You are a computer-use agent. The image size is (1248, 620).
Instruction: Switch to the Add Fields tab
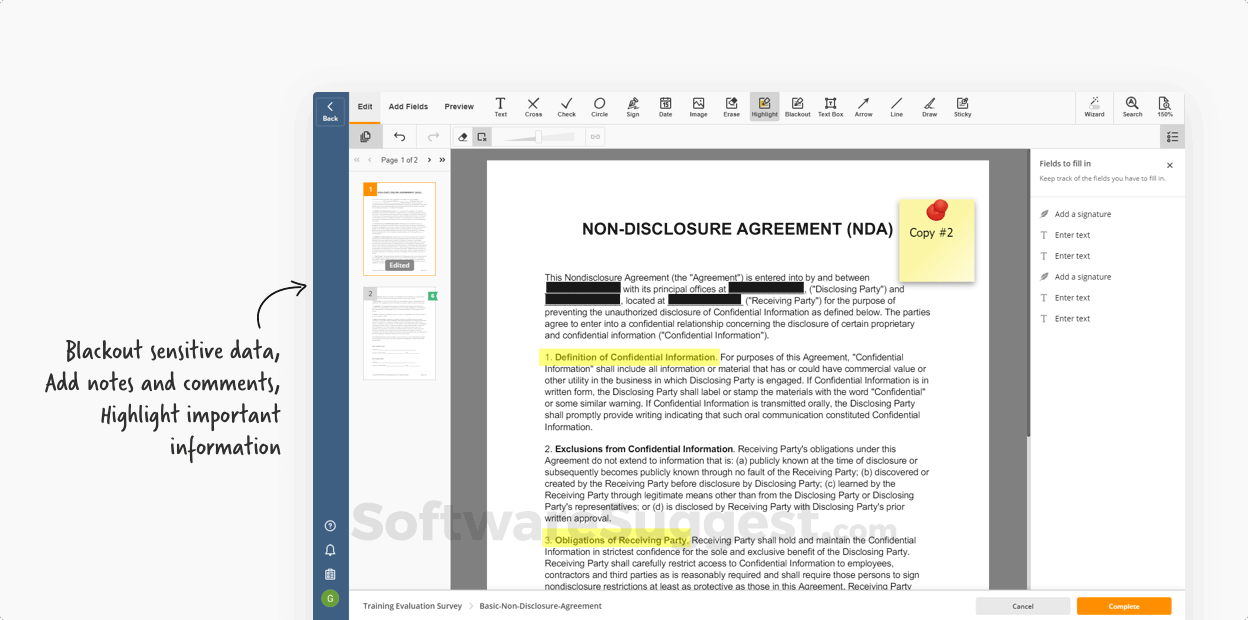[x=408, y=107]
